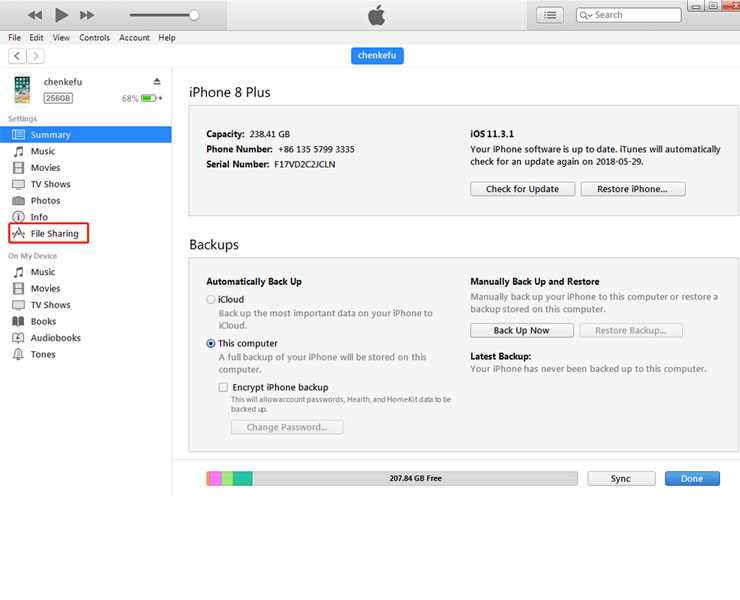Click the serial number F17VD2C2JCLN
This screenshot has height=600, width=740.
click(305, 164)
